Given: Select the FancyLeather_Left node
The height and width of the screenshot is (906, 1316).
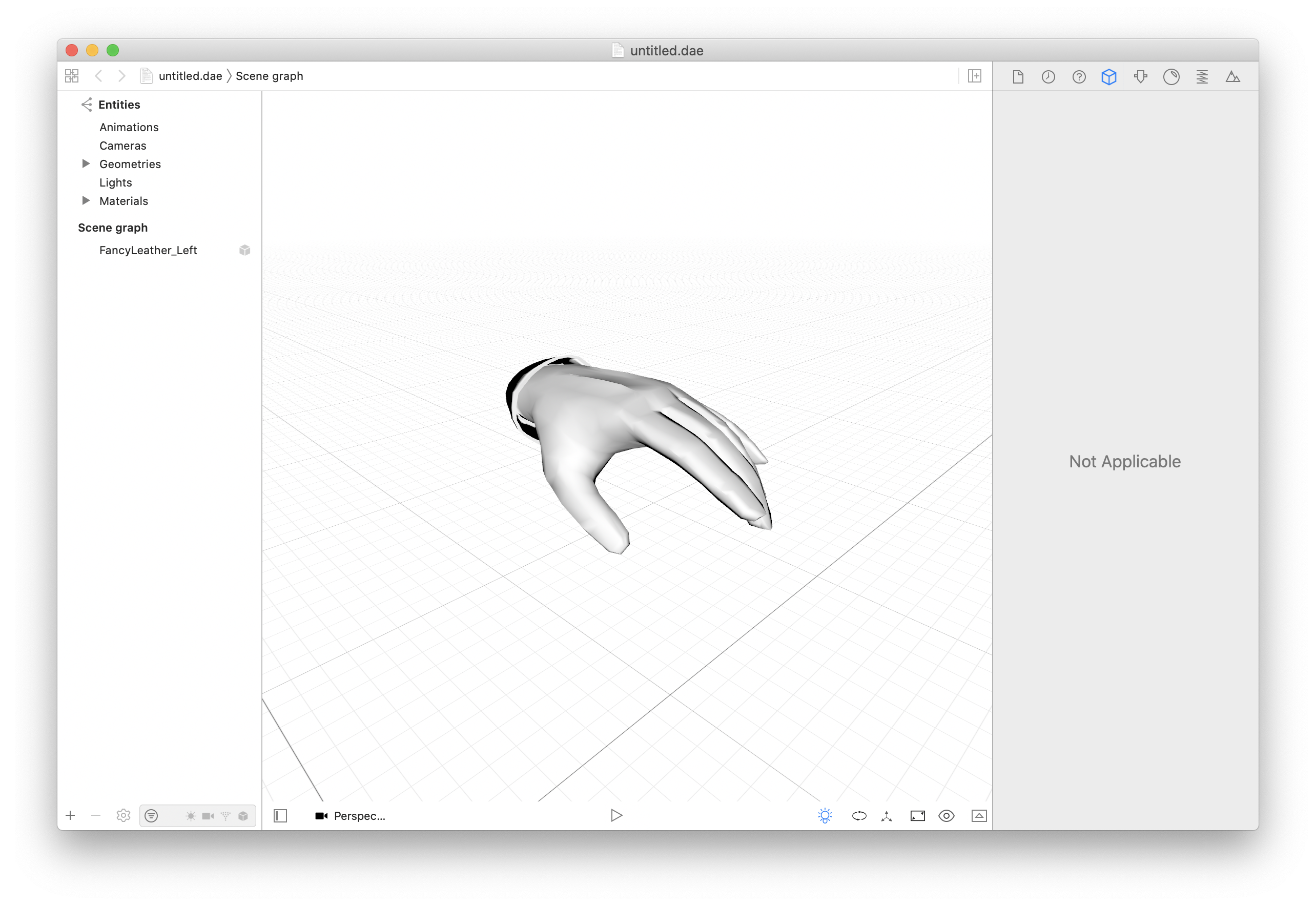Looking at the screenshot, I should click(x=148, y=251).
